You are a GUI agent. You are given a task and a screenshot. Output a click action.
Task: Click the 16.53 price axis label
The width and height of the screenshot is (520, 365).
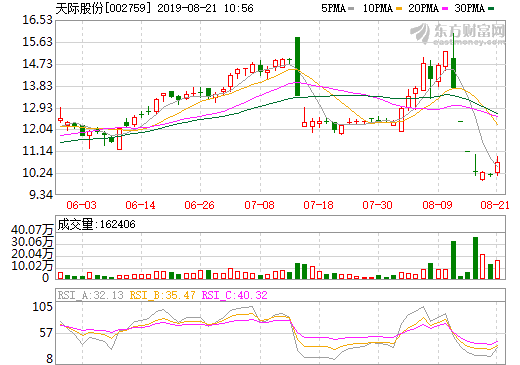(x=37, y=20)
